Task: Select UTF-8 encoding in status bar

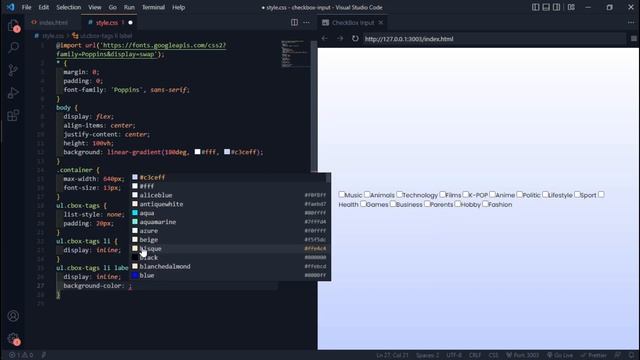Action: click(x=454, y=355)
